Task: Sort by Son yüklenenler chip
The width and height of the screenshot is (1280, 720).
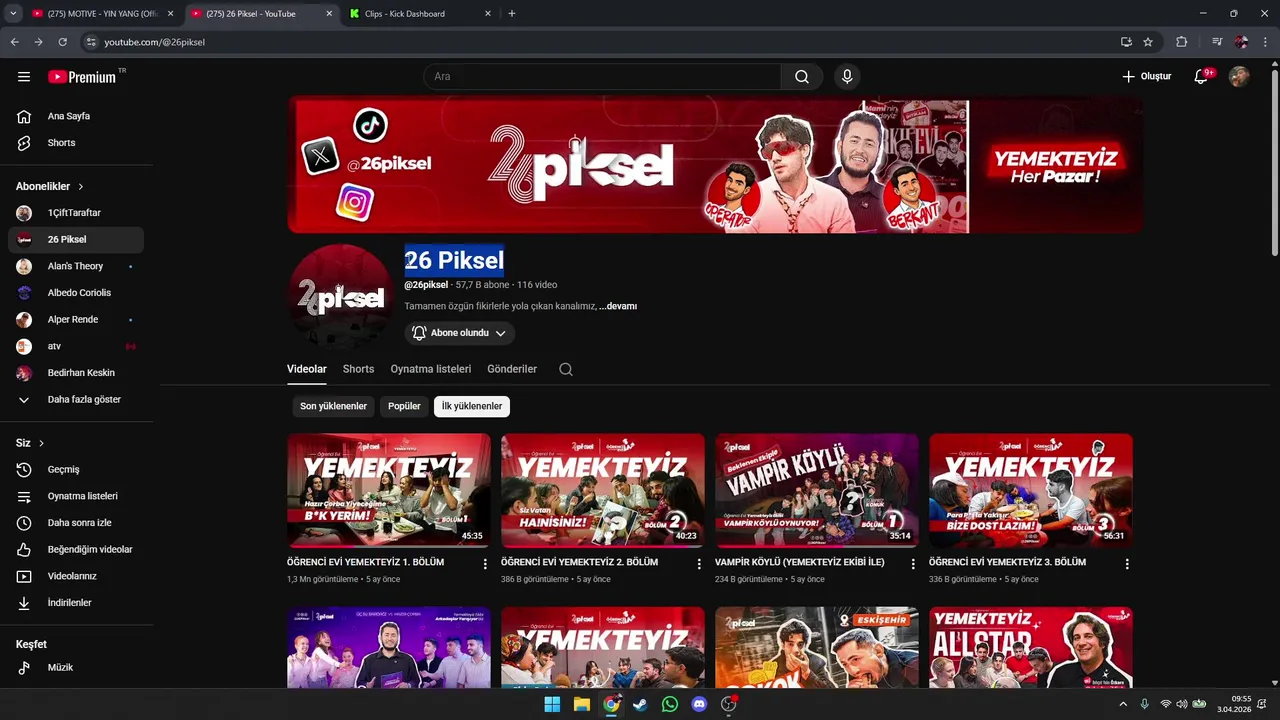Action: 333,406
